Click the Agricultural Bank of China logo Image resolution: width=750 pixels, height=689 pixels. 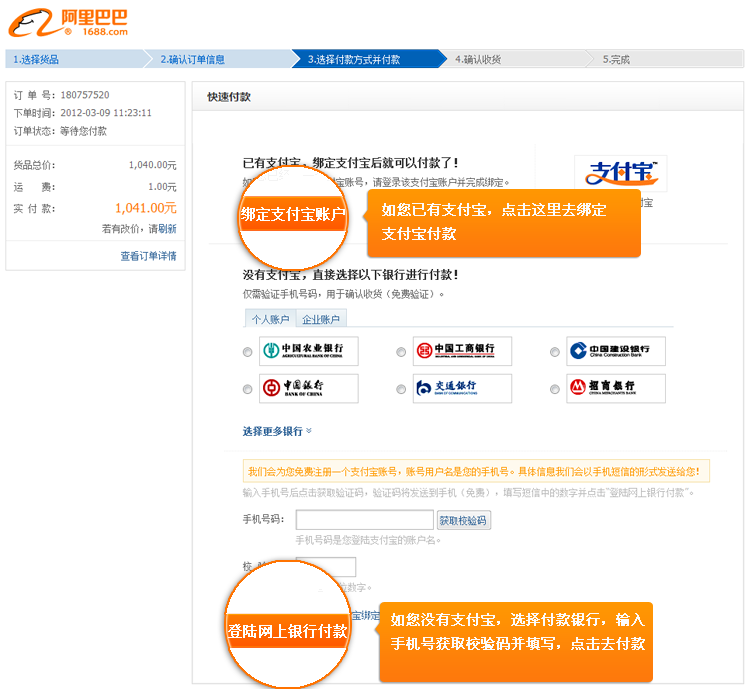pyautogui.click(x=309, y=351)
